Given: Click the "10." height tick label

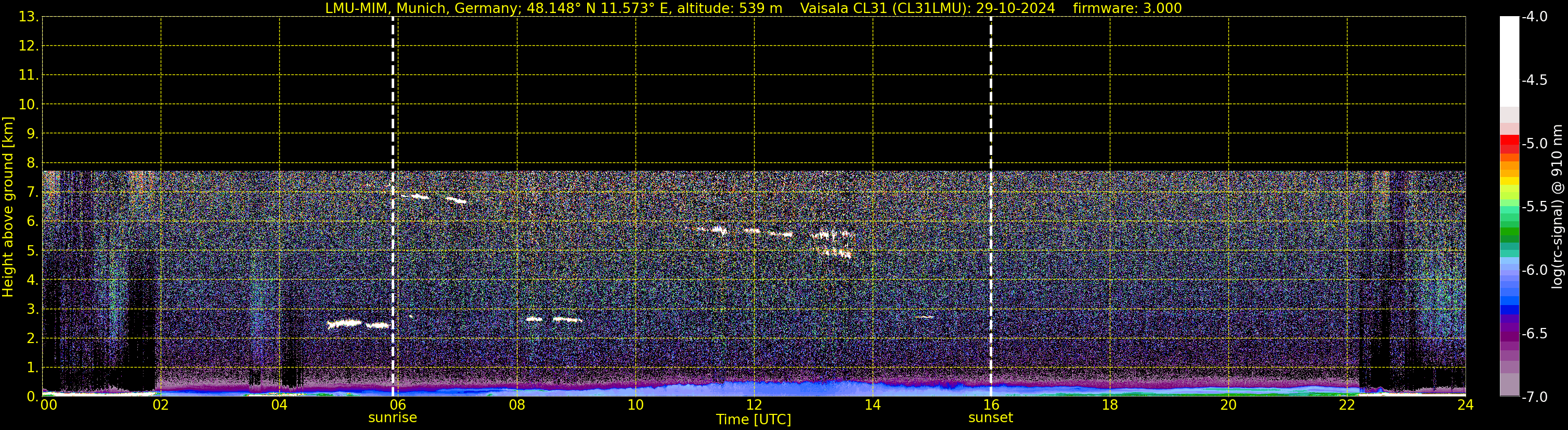Looking at the screenshot, I should click(x=29, y=105).
